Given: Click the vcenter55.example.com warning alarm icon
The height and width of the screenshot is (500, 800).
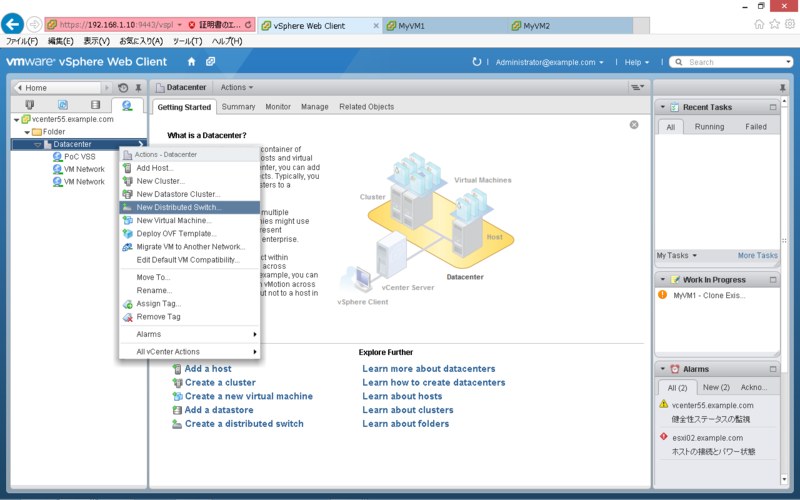Looking at the screenshot, I should [x=663, y=404].
